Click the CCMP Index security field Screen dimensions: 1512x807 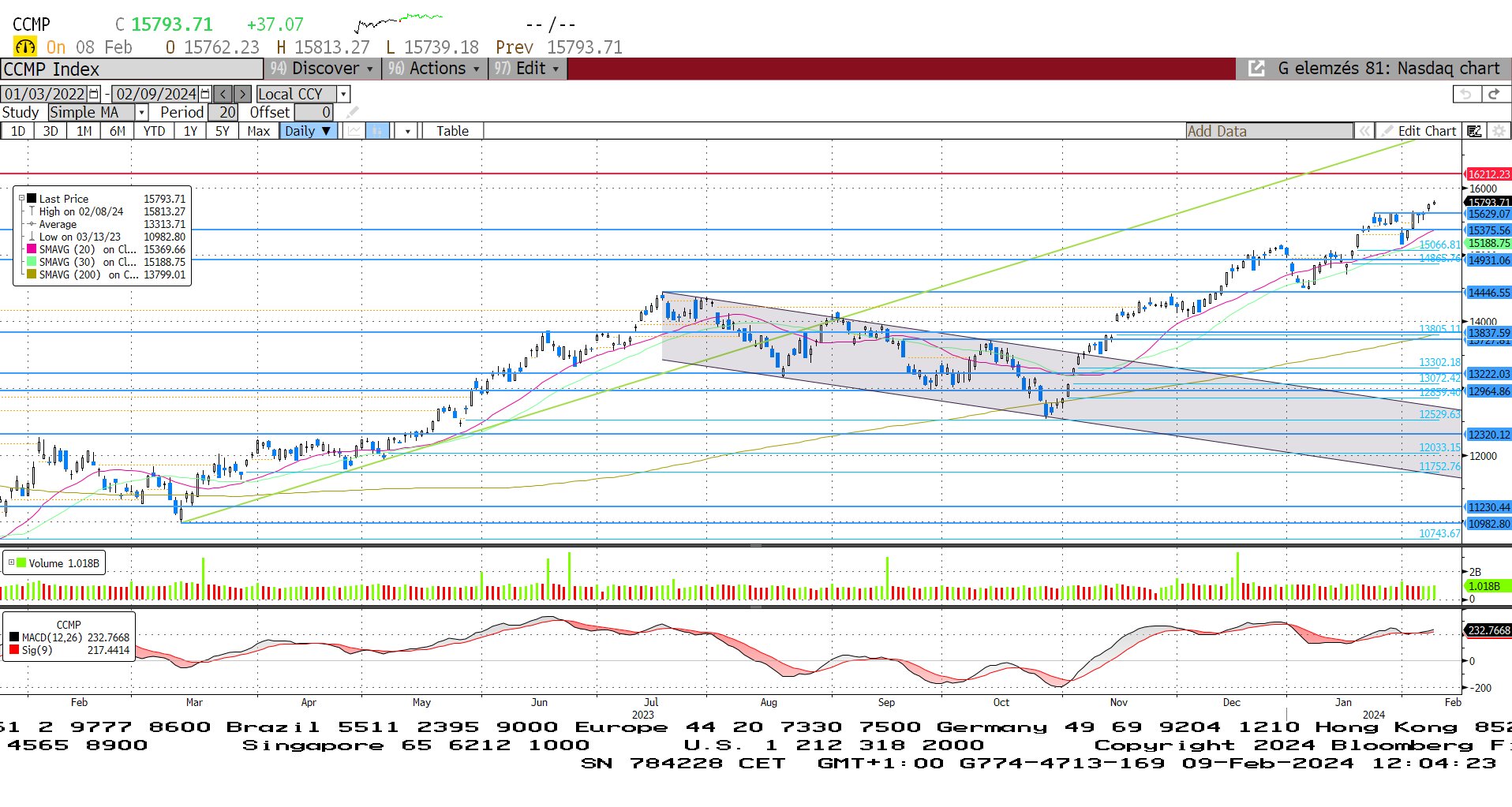tap(131, 69)
